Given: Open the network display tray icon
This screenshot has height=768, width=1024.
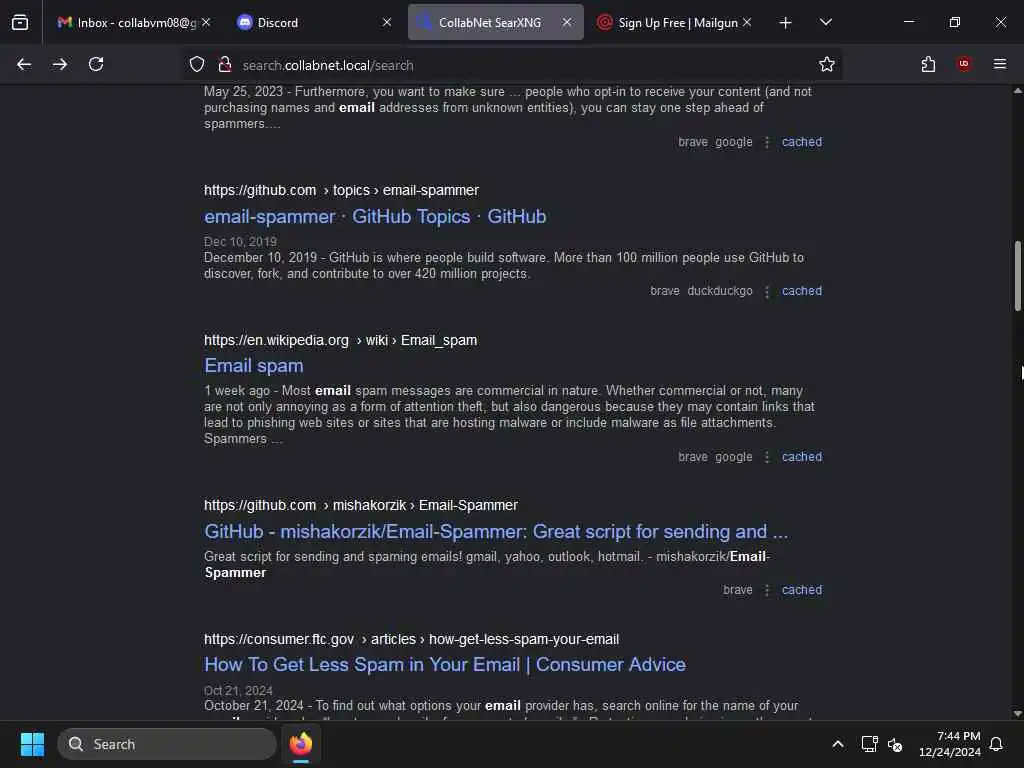Looking at the screenshot, I should click(869, 744).
